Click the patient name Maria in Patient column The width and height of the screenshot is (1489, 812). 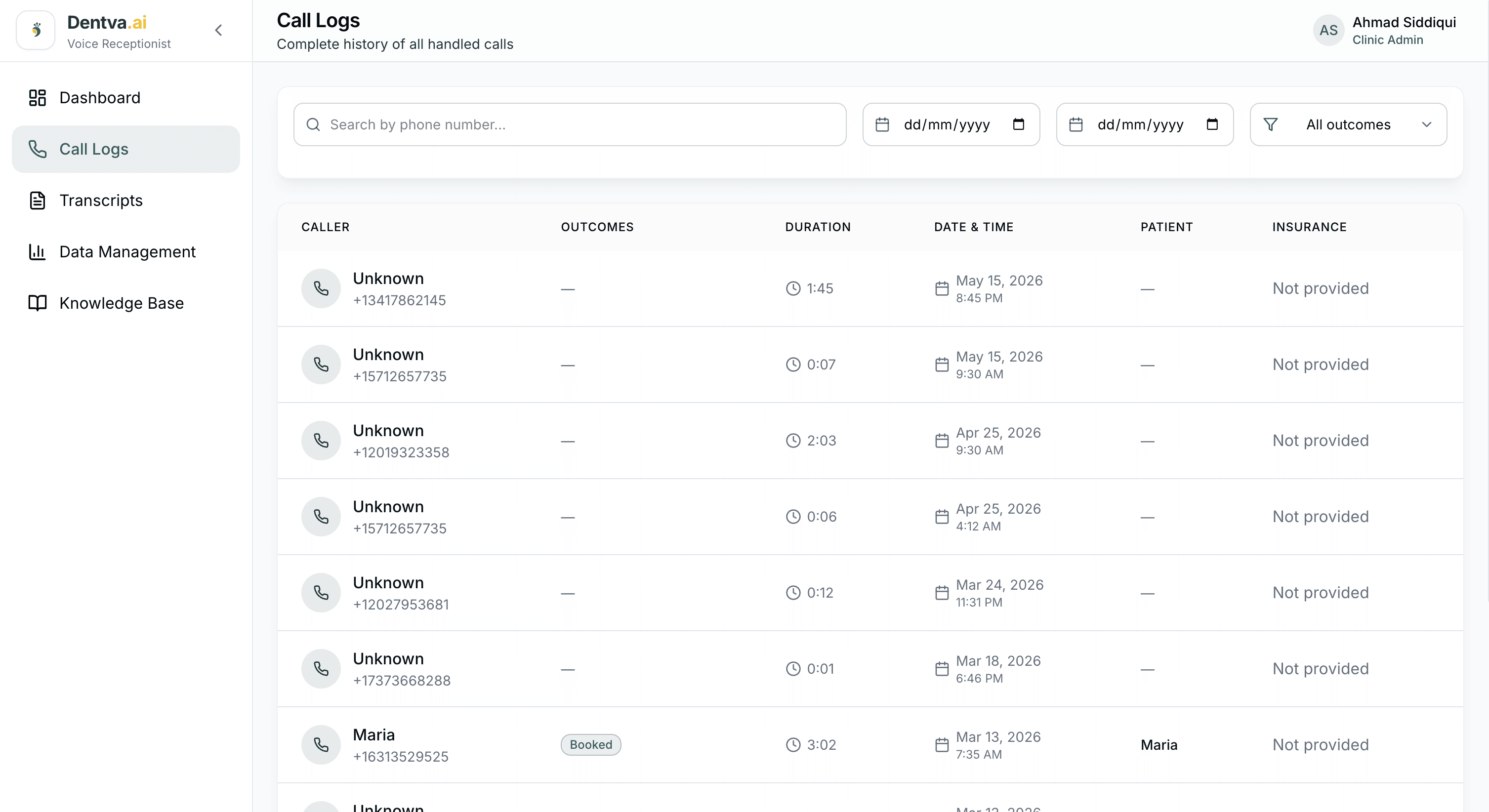[x=1159, y=745]
